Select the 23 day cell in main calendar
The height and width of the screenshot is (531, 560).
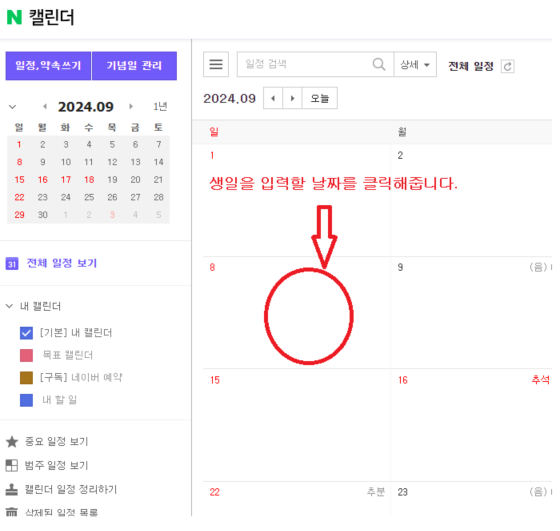[x=471, y=499]
